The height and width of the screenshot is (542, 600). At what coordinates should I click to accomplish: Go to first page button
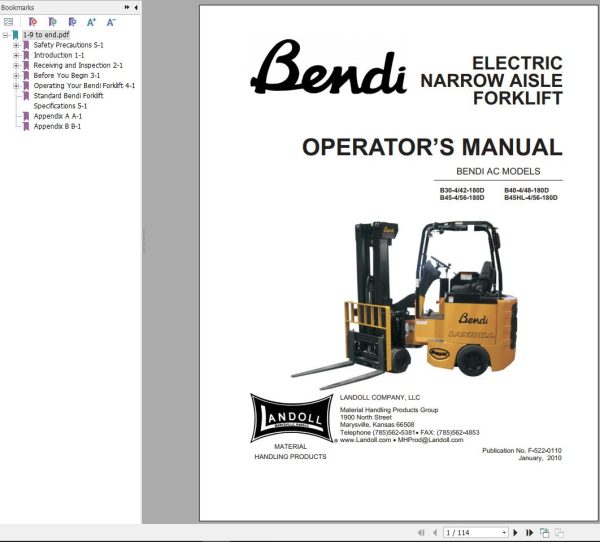click(421, 532)
